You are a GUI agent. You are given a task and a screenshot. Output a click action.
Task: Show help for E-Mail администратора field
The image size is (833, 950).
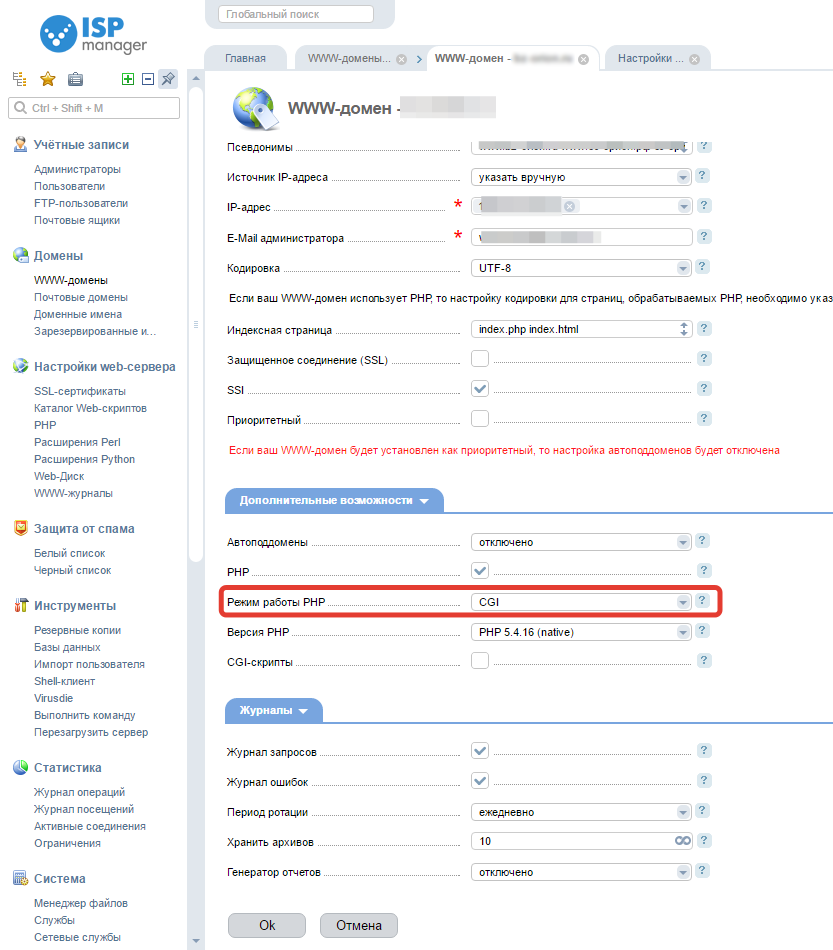tap(703, 236)
